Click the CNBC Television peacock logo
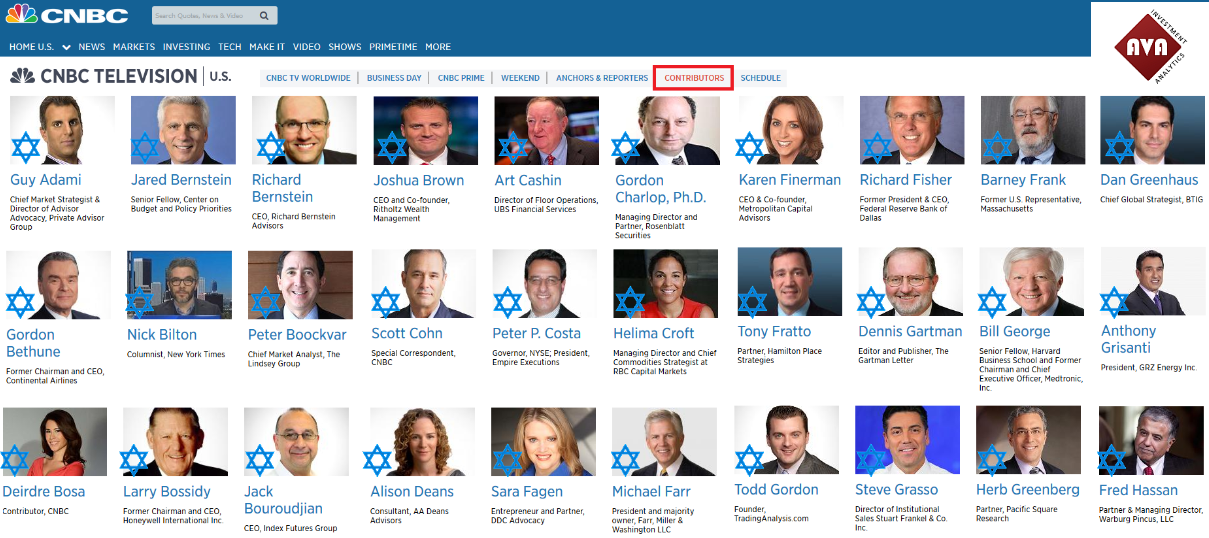The height and width of the screenshot is (538, 1209). [23, 76]
